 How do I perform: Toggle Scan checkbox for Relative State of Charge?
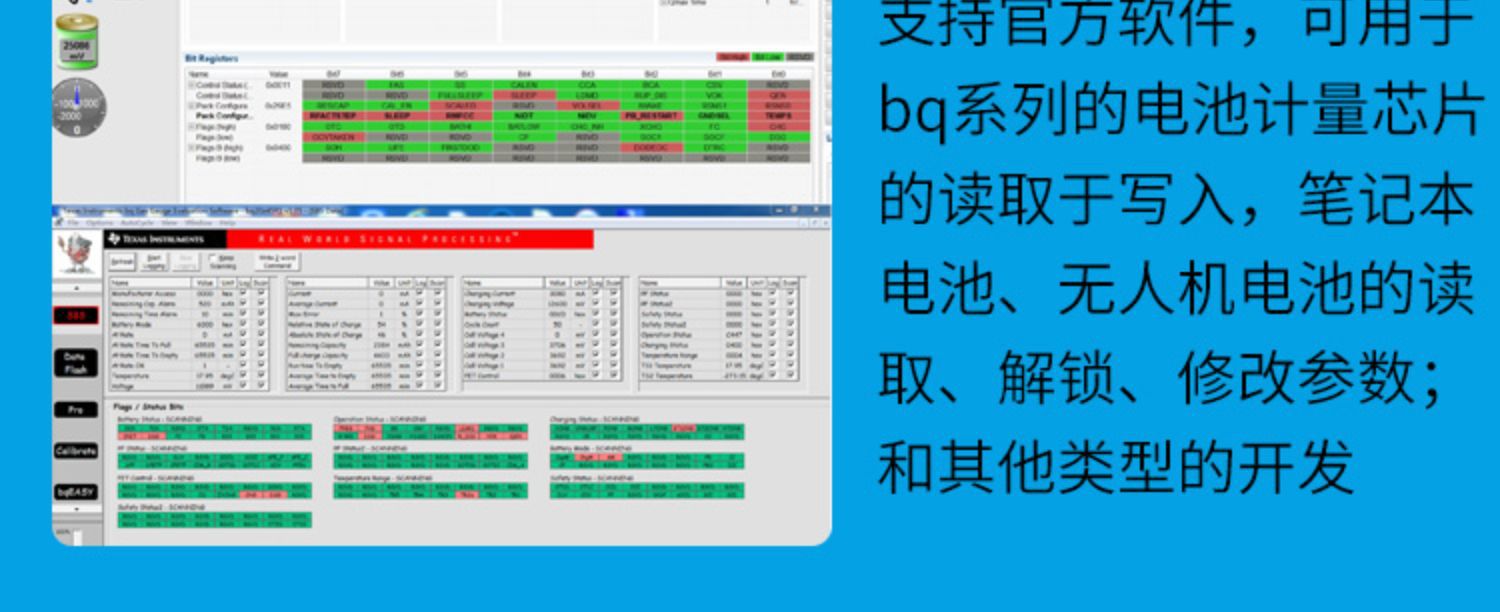(x=437, y=324)
